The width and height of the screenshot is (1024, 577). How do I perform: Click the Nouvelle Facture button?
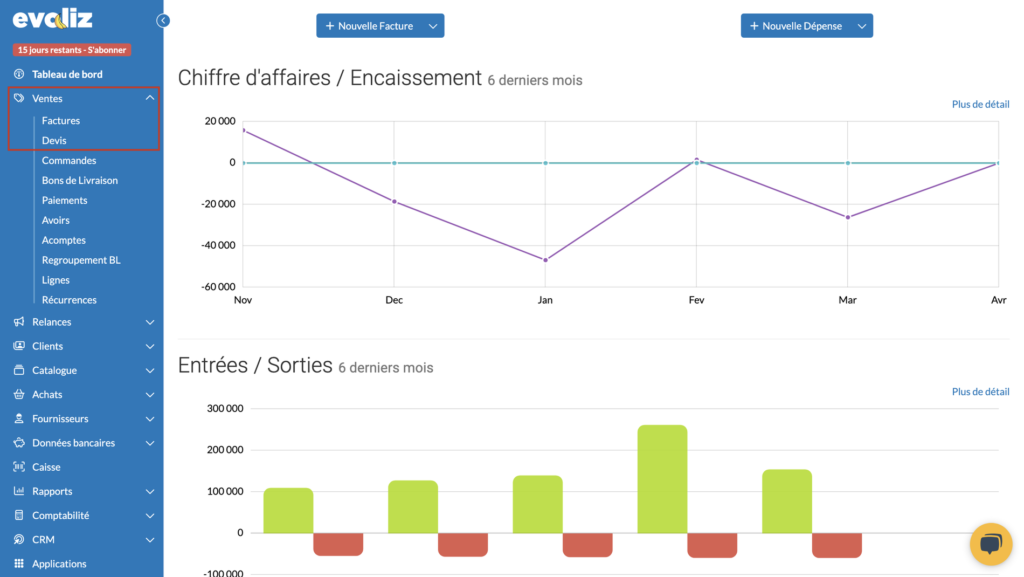(369, 26)
